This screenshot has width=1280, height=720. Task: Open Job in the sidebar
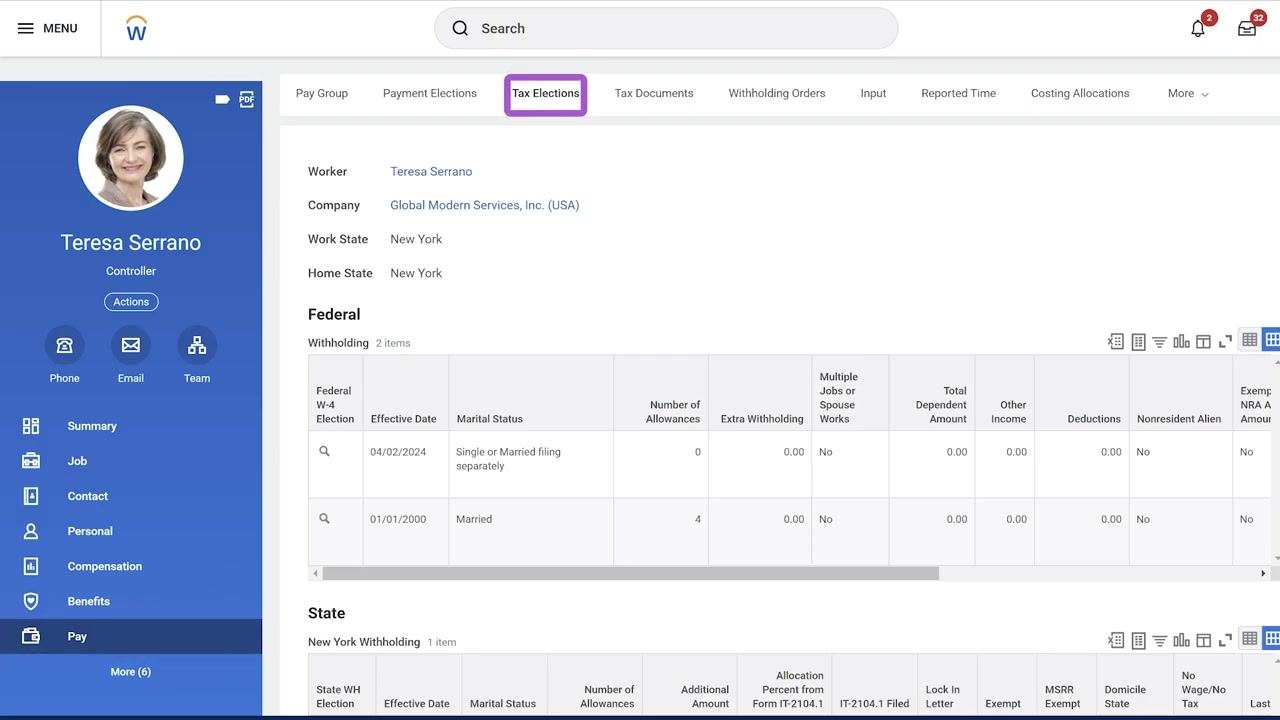click(131, 461)
